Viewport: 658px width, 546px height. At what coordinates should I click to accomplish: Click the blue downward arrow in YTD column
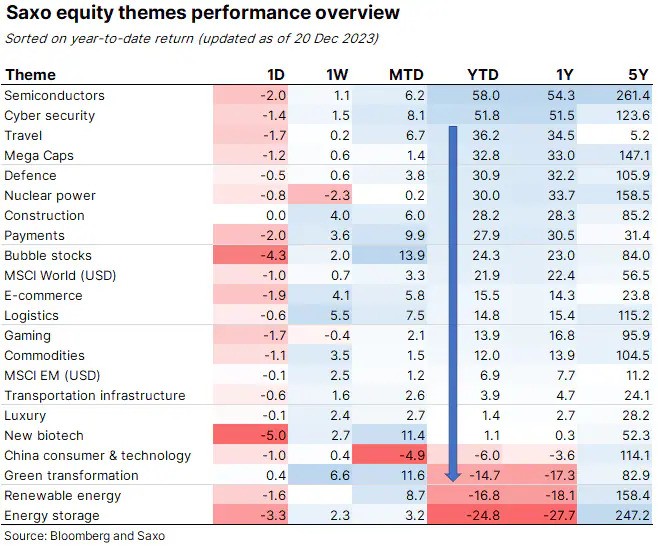(x=453, y=300)
